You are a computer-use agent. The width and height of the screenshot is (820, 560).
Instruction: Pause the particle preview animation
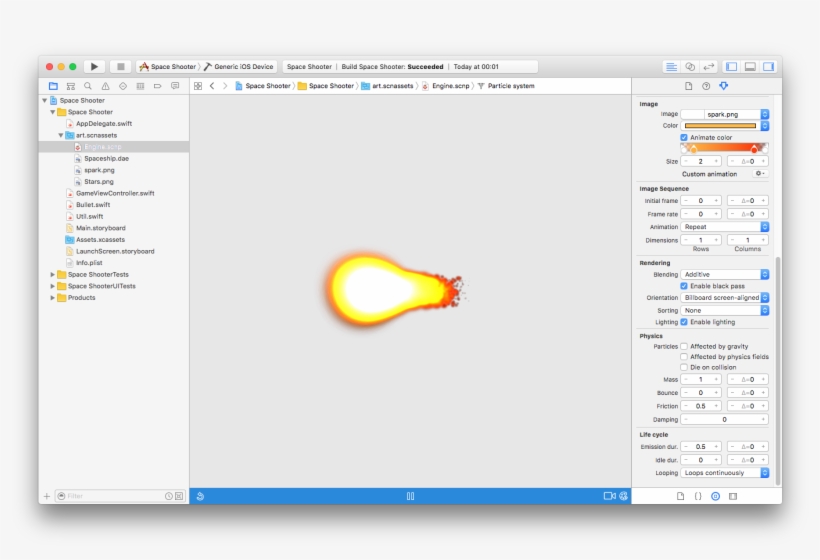pos(410,496)
